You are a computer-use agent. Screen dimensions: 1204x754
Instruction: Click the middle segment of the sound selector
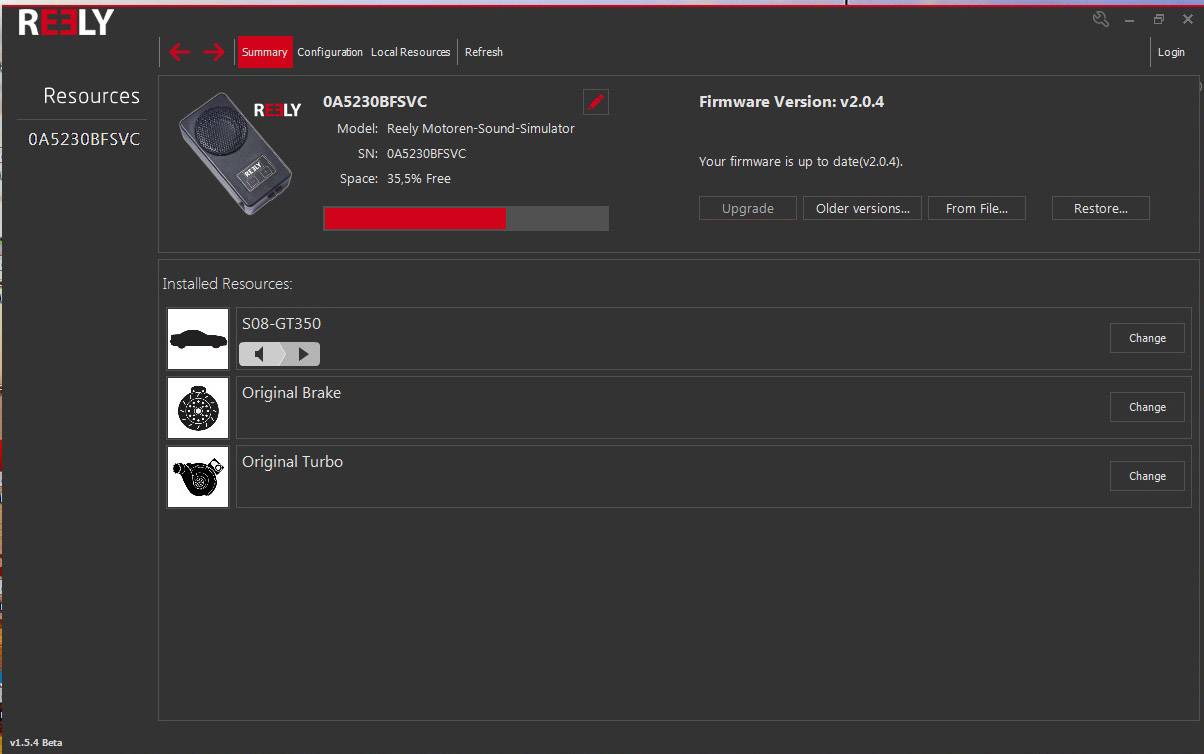point(280,353)
